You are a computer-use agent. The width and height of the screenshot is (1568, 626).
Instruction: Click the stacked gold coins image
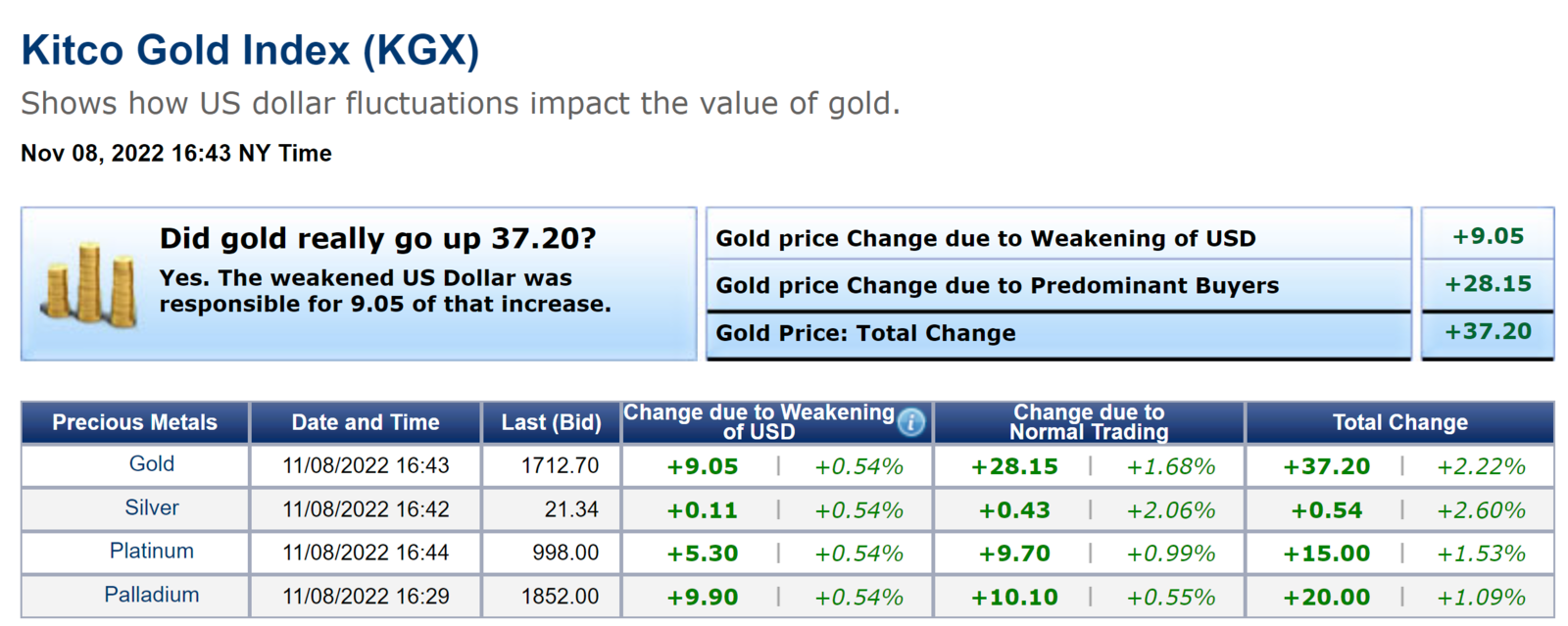[x=90, y=285]
